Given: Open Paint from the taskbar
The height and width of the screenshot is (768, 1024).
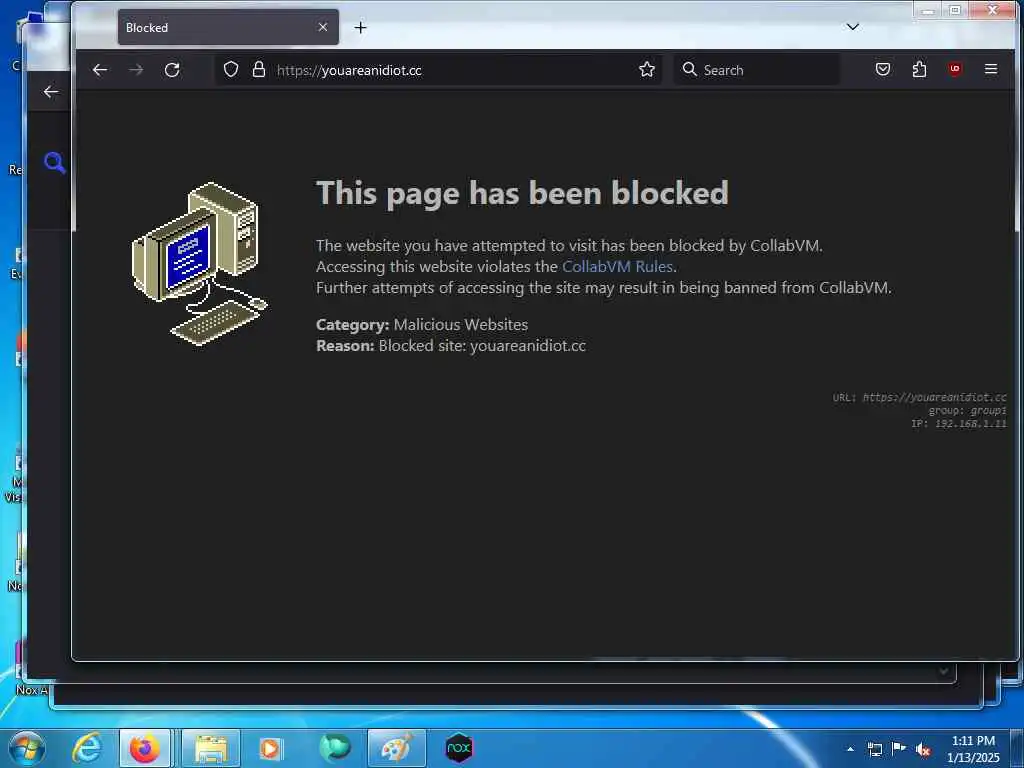Looking at the screenshot, I should (x=397, y=748).
